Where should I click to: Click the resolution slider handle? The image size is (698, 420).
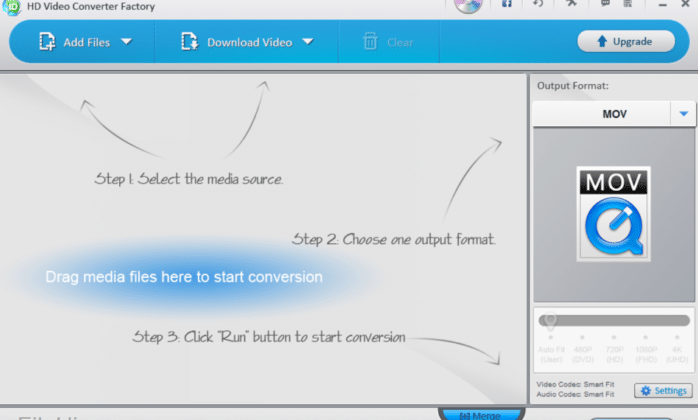pyautogui.click(x=550, y=322)
